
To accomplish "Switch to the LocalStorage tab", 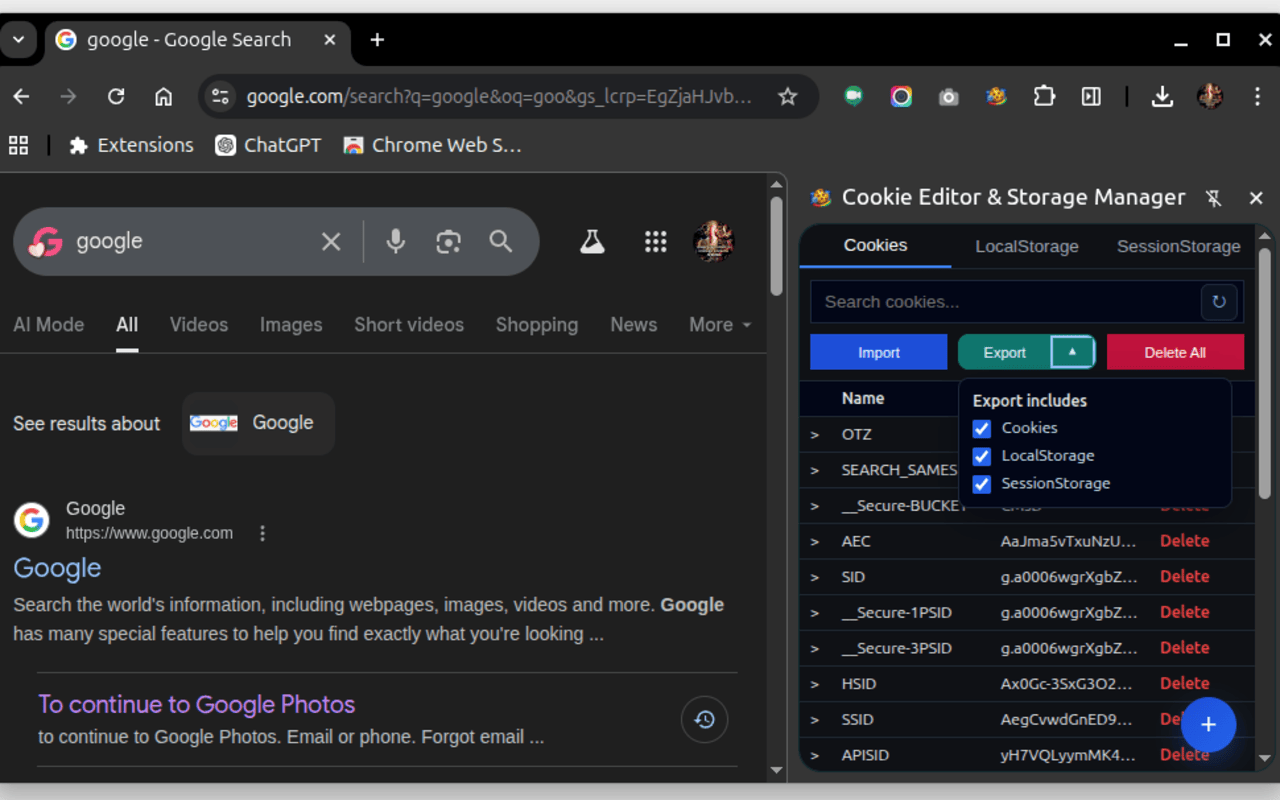I will pyautogui.click(x=1027, y=246).
